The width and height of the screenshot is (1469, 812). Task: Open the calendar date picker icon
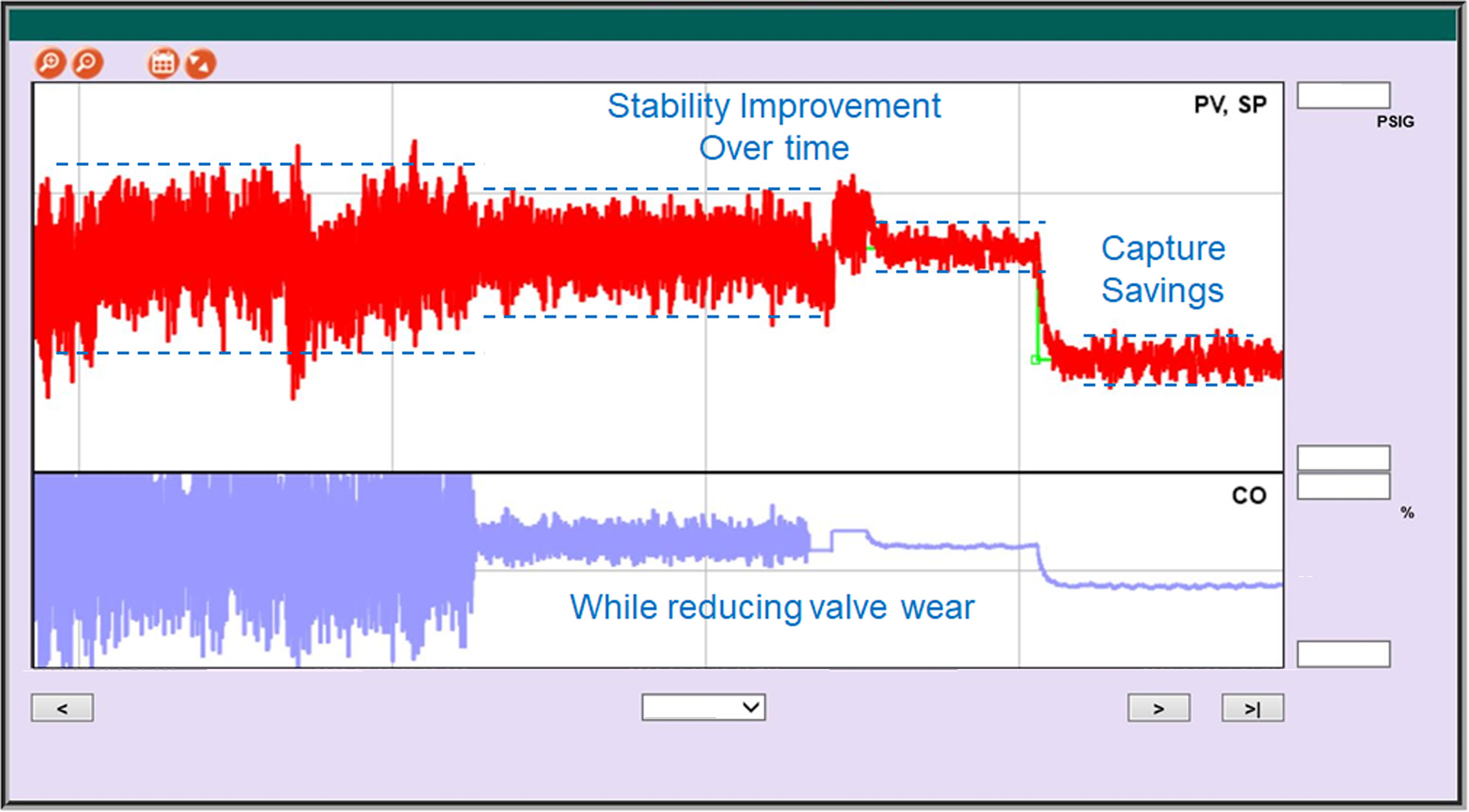(x=163, y=63)
